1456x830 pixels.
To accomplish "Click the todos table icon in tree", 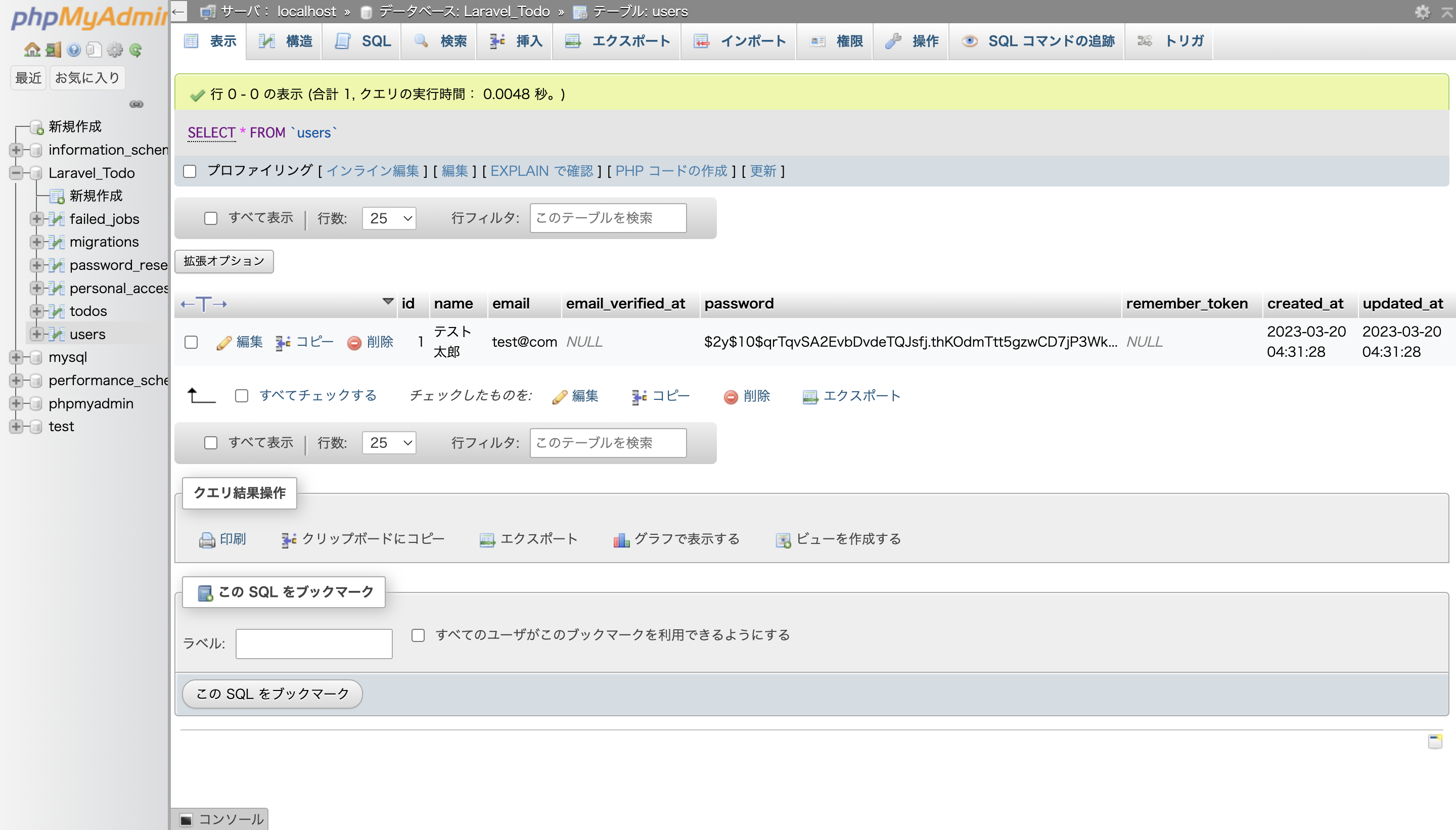I will tap(56, 311).
